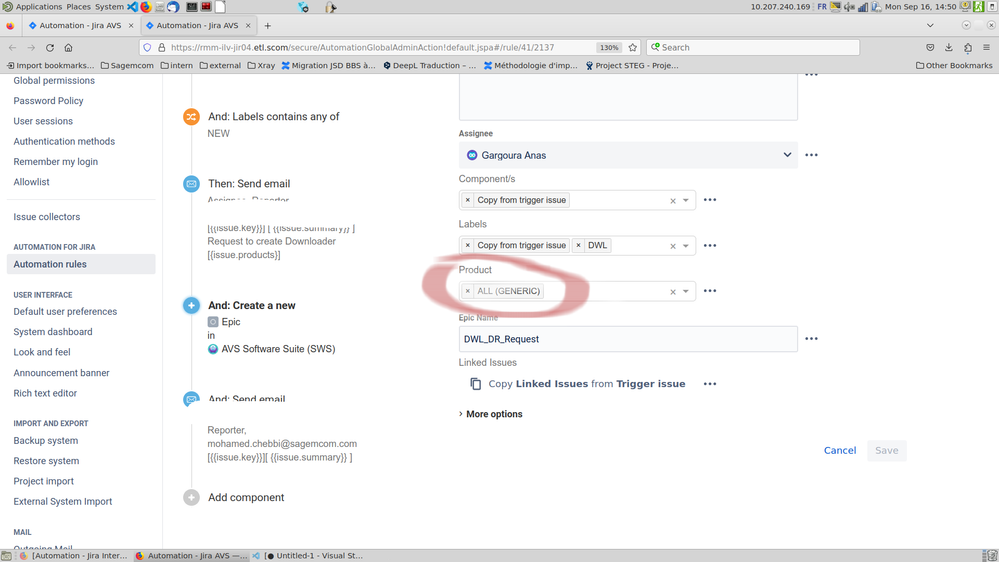Open more options for Component/s field

[x=710, y=200]
